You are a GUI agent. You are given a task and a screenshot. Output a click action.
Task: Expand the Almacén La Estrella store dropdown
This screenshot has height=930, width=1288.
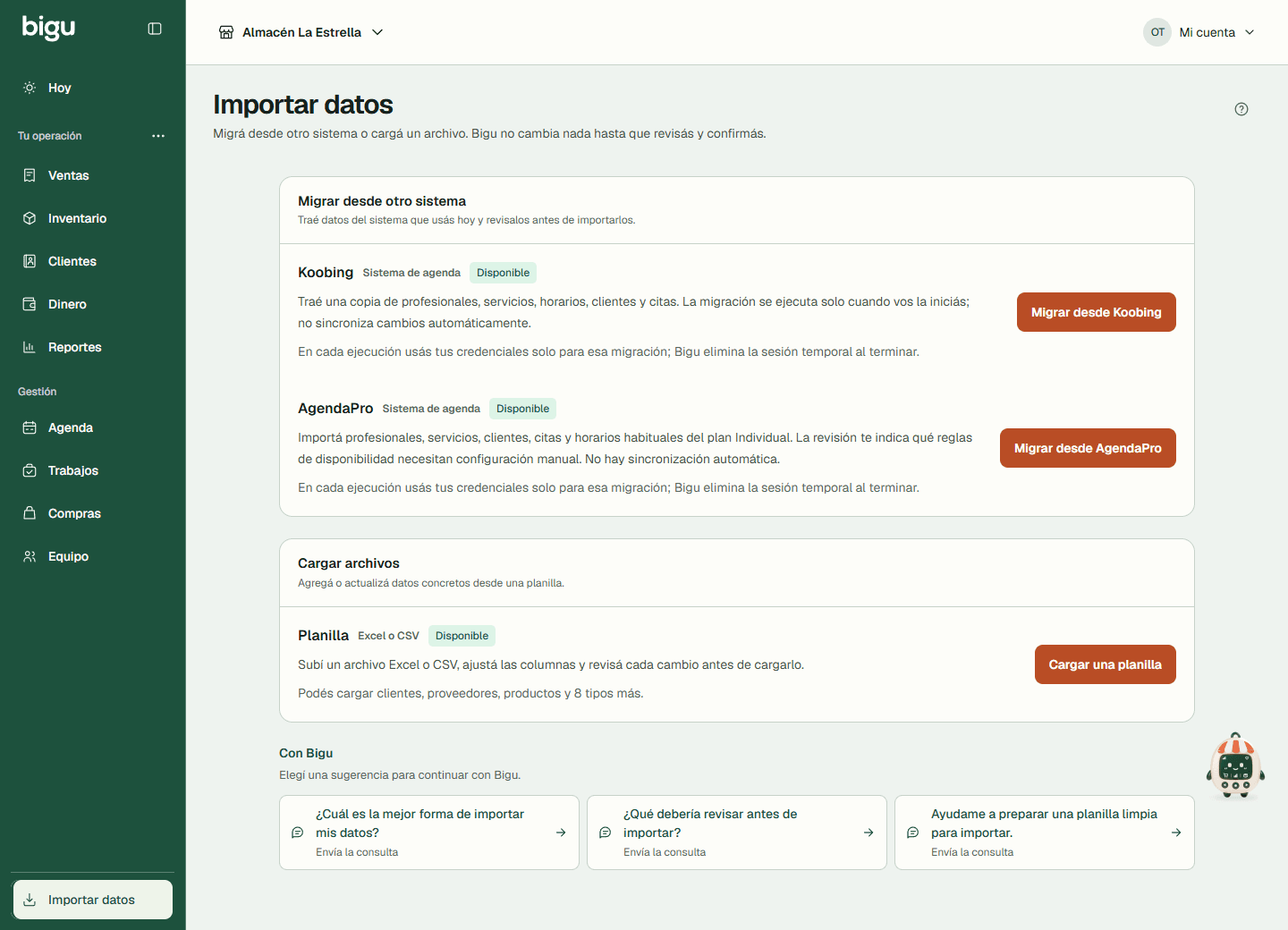(301, 32)
